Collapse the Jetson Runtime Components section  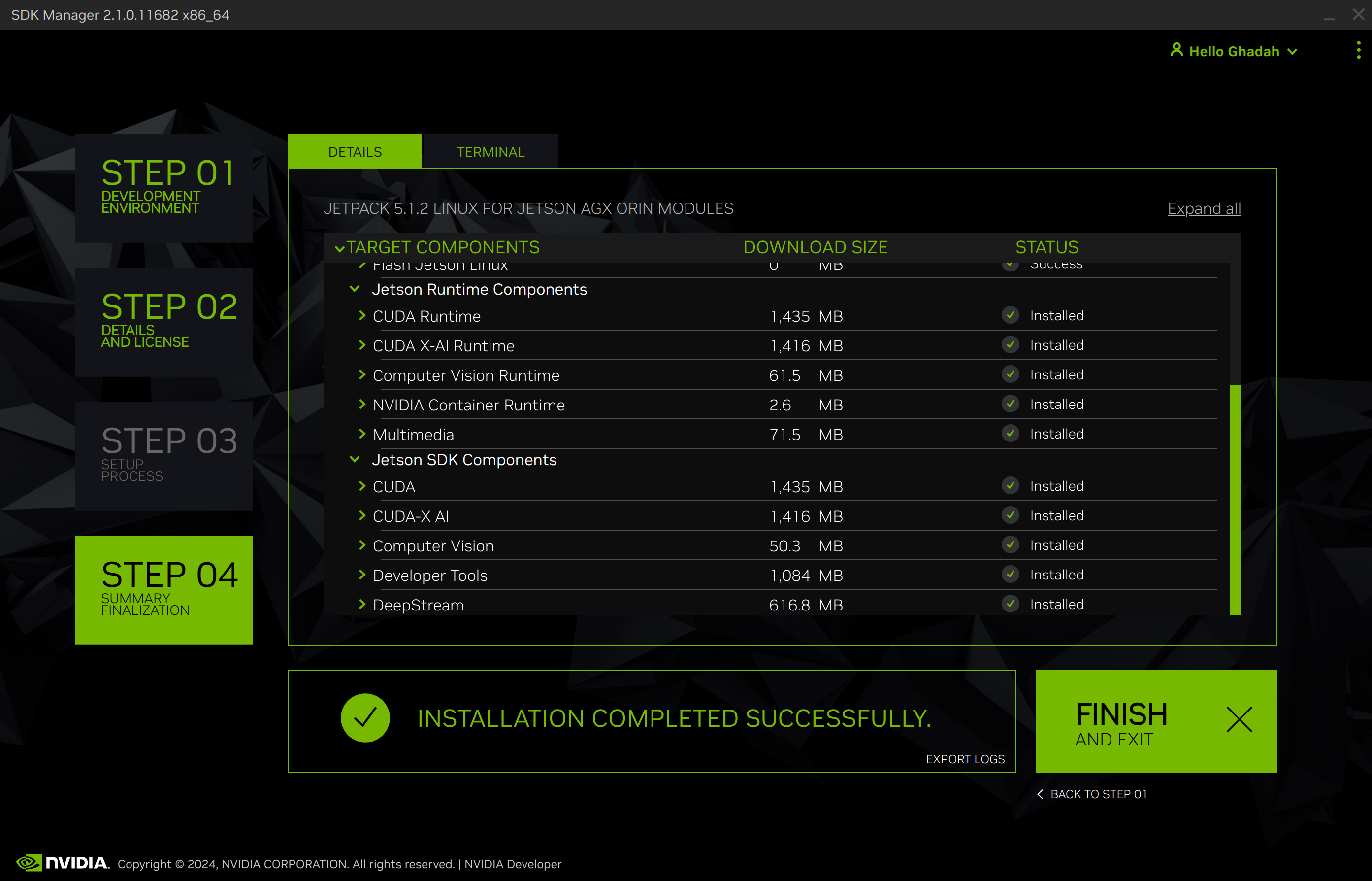[356, 288]
